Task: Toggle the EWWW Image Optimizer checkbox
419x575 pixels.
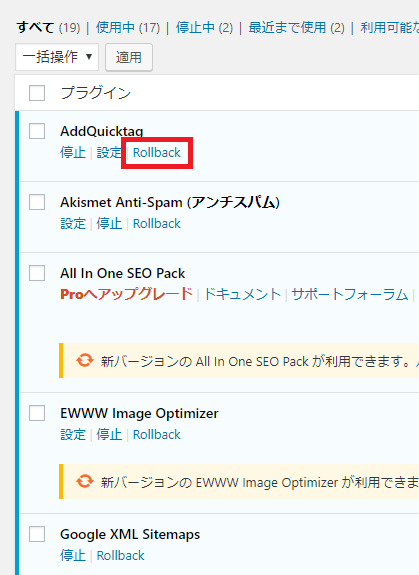Action: point(37,413)
